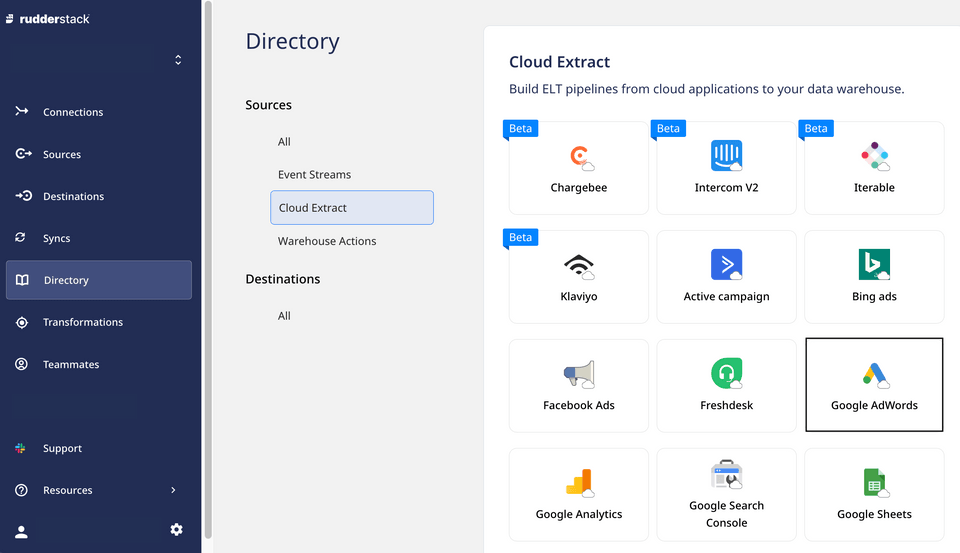Select Transformations in sidebar
This screenshot has width=960, height=553.
pos(83,322)
